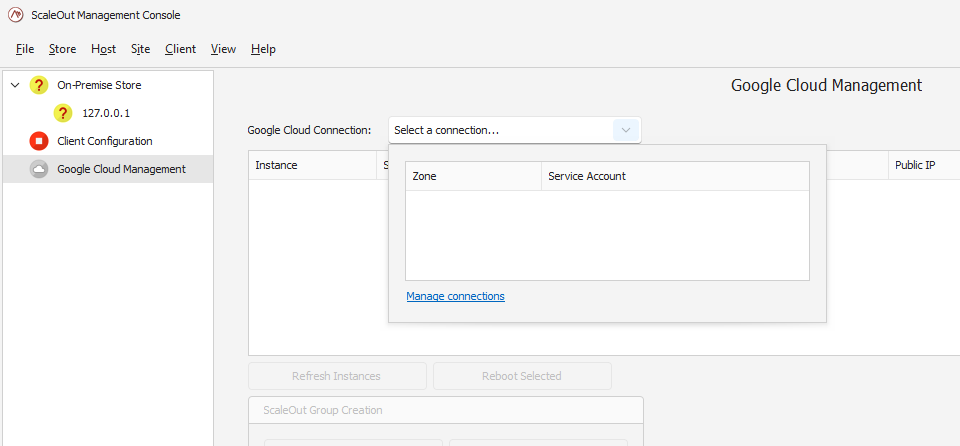Click the red Client Configuration stop icon
The width and height of the screenshot is (960, 446).
pyautogui.click(x=39, y=141)
